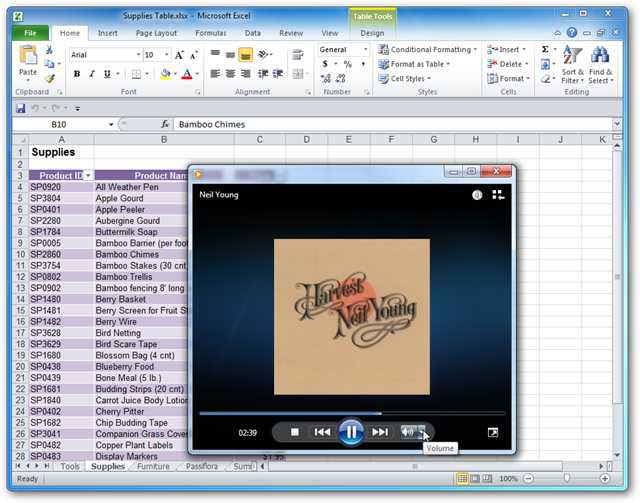The image size is (640, 503).
Task: Click the Insert Function fx icon
Action: point(165,124)
